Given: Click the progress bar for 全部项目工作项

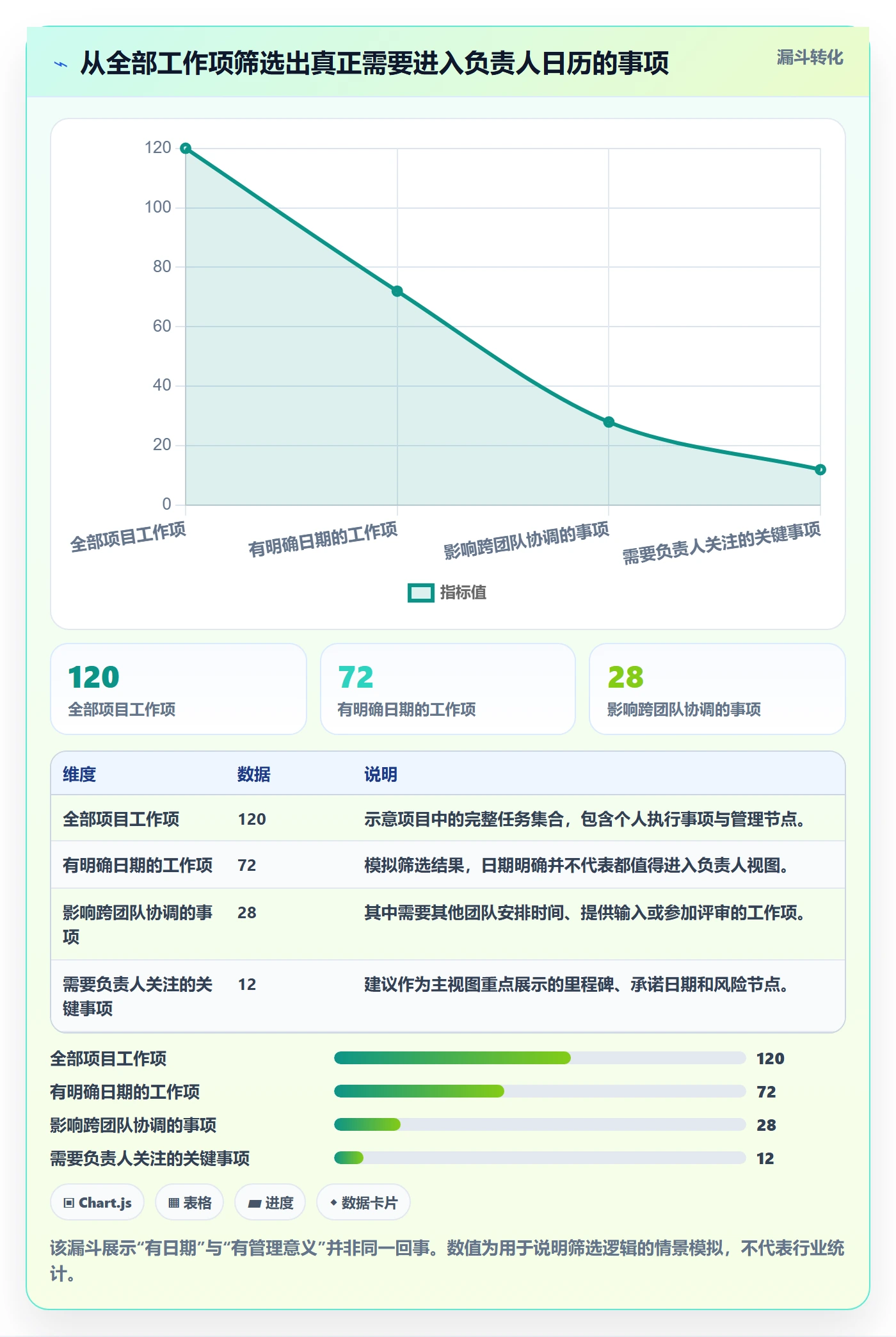Looking at the screenshot, I should coord(540,1058).
